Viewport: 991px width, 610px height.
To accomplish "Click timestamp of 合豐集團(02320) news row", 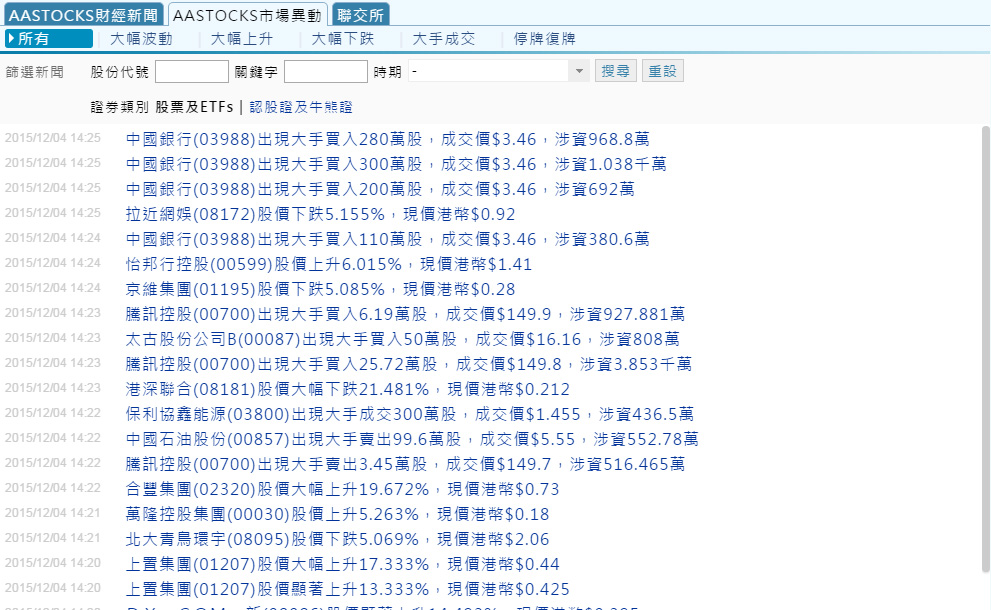I will (52, 488).
